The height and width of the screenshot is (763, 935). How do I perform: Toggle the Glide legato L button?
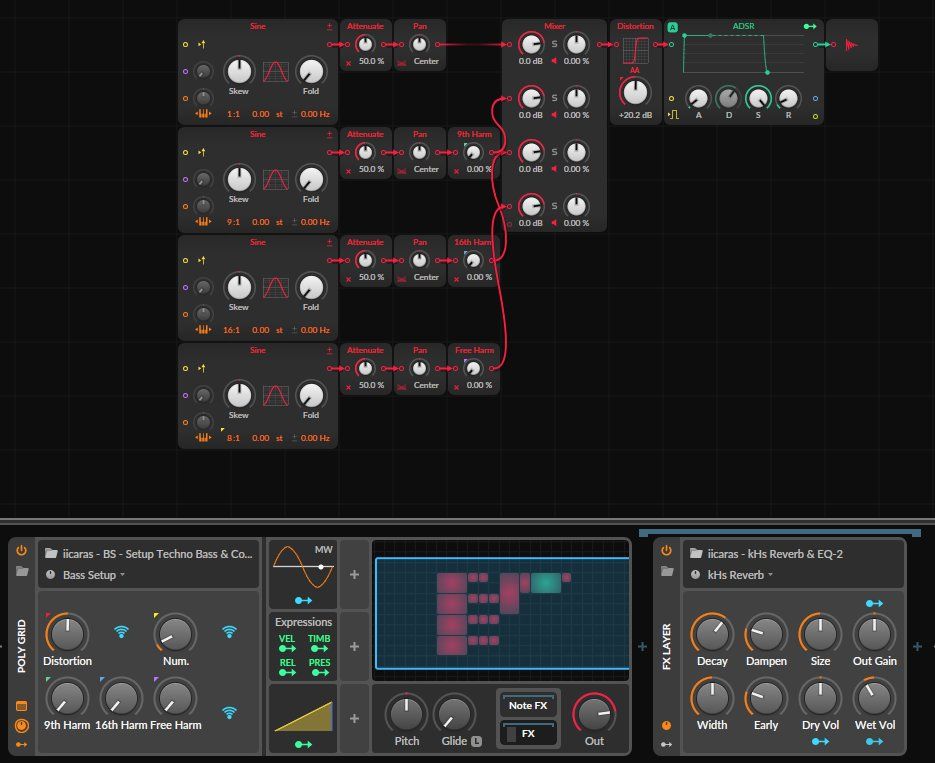coord(476,742)
